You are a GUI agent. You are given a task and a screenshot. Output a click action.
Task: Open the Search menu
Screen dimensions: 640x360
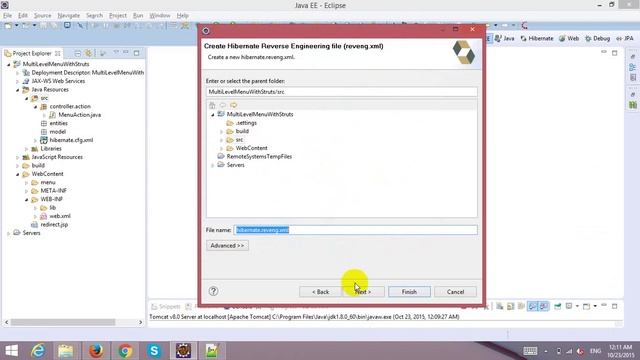[94, 16]
